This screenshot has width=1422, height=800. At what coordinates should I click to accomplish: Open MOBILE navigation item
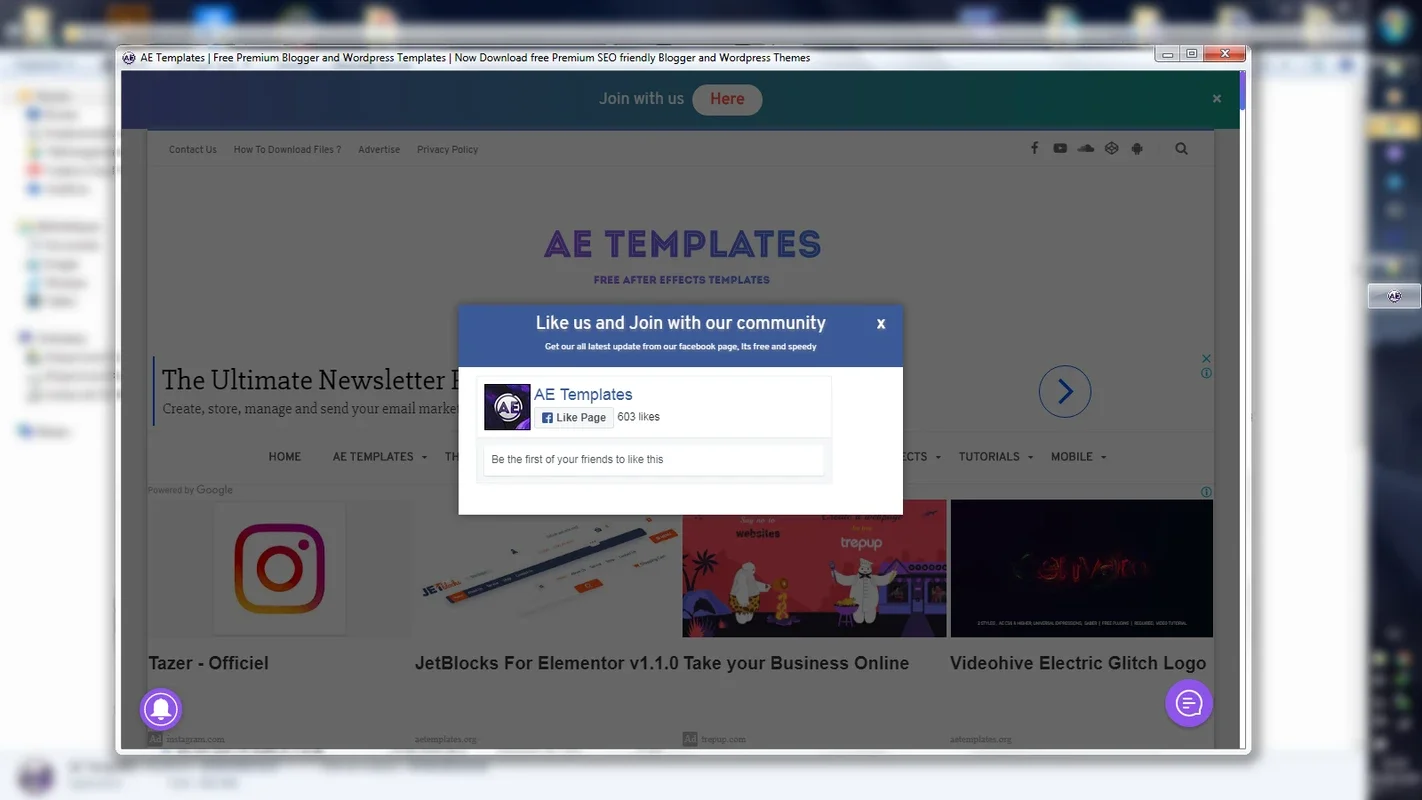click(x=1072, y=457)
